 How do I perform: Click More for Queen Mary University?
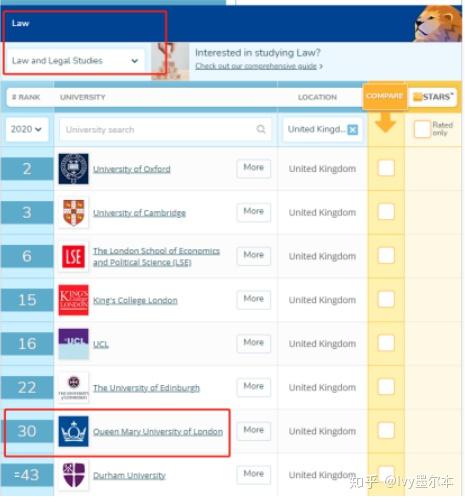point(254,430)
